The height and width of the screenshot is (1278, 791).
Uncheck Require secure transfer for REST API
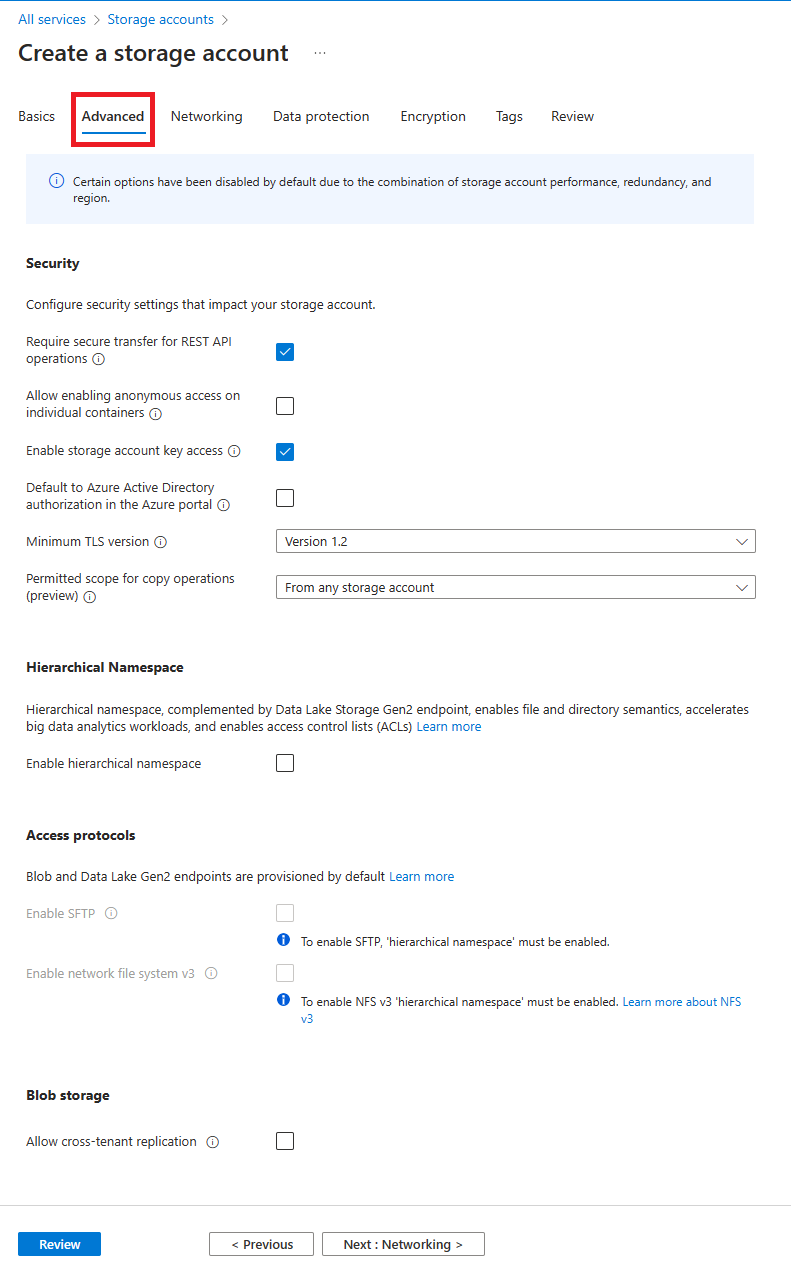(x=285, y=352)
